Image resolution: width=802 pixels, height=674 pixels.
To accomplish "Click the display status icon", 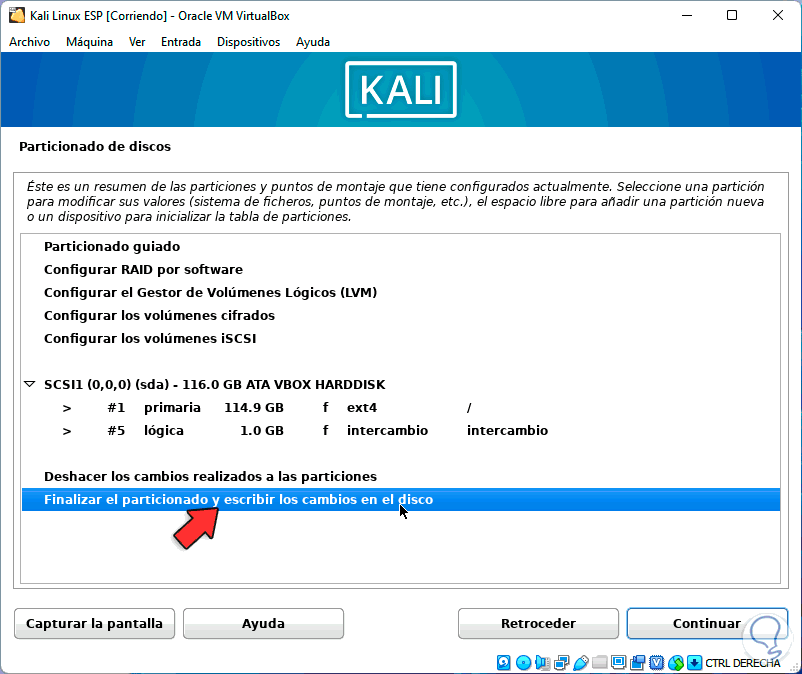I will tap(618, 663).
